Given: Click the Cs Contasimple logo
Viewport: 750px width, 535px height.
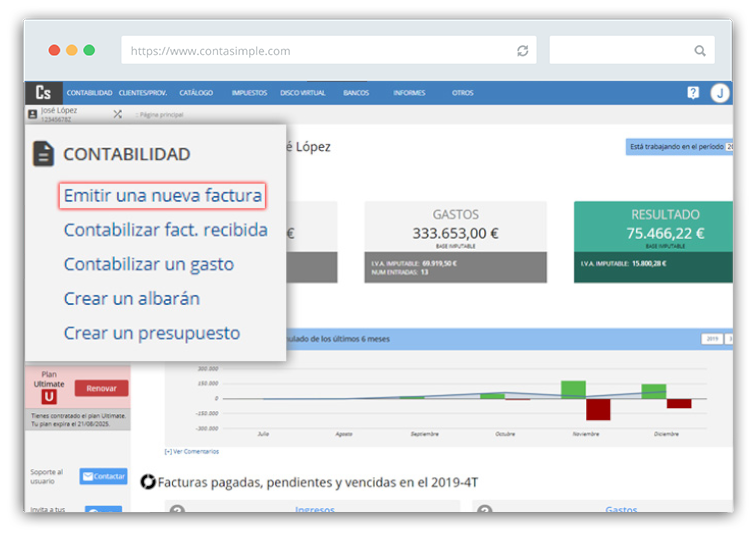Looking at the screenshot, I should point(43,93).
